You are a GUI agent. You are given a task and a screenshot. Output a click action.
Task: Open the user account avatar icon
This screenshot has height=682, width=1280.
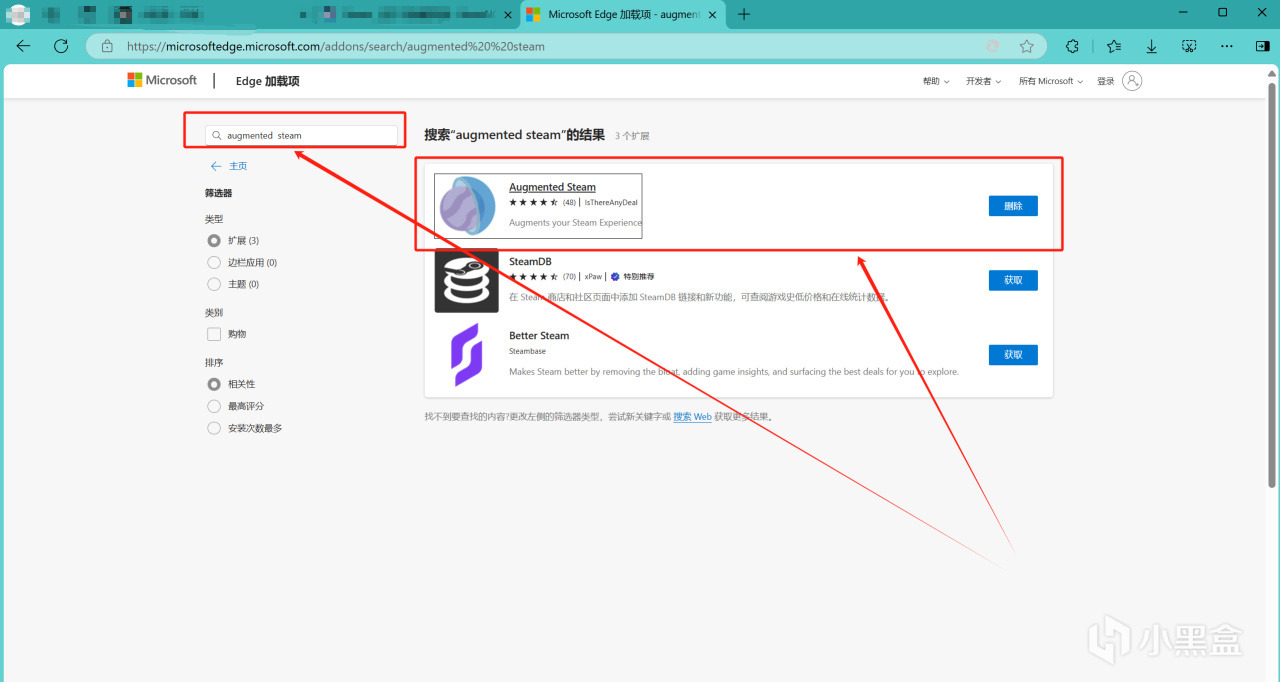click(1132, 81)
